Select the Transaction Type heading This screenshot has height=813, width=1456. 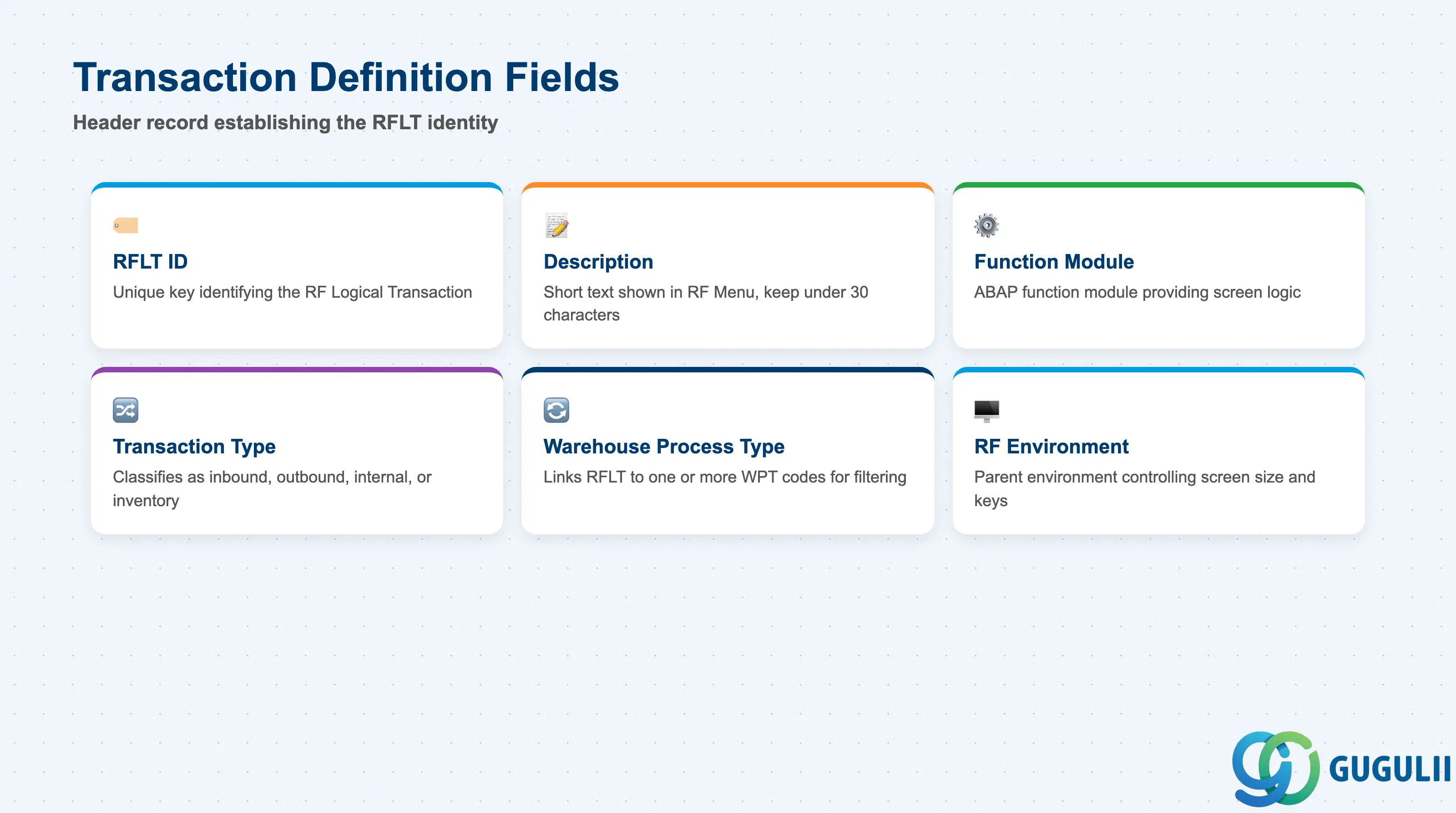click(x=194, y=447)
